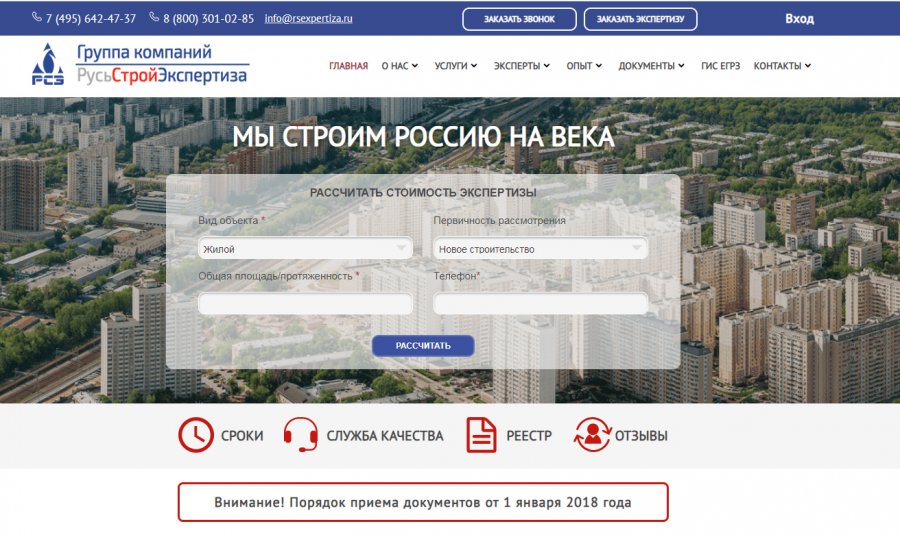
Task: Click the red clock СРОКИ icon
Action: coord(196,435)
